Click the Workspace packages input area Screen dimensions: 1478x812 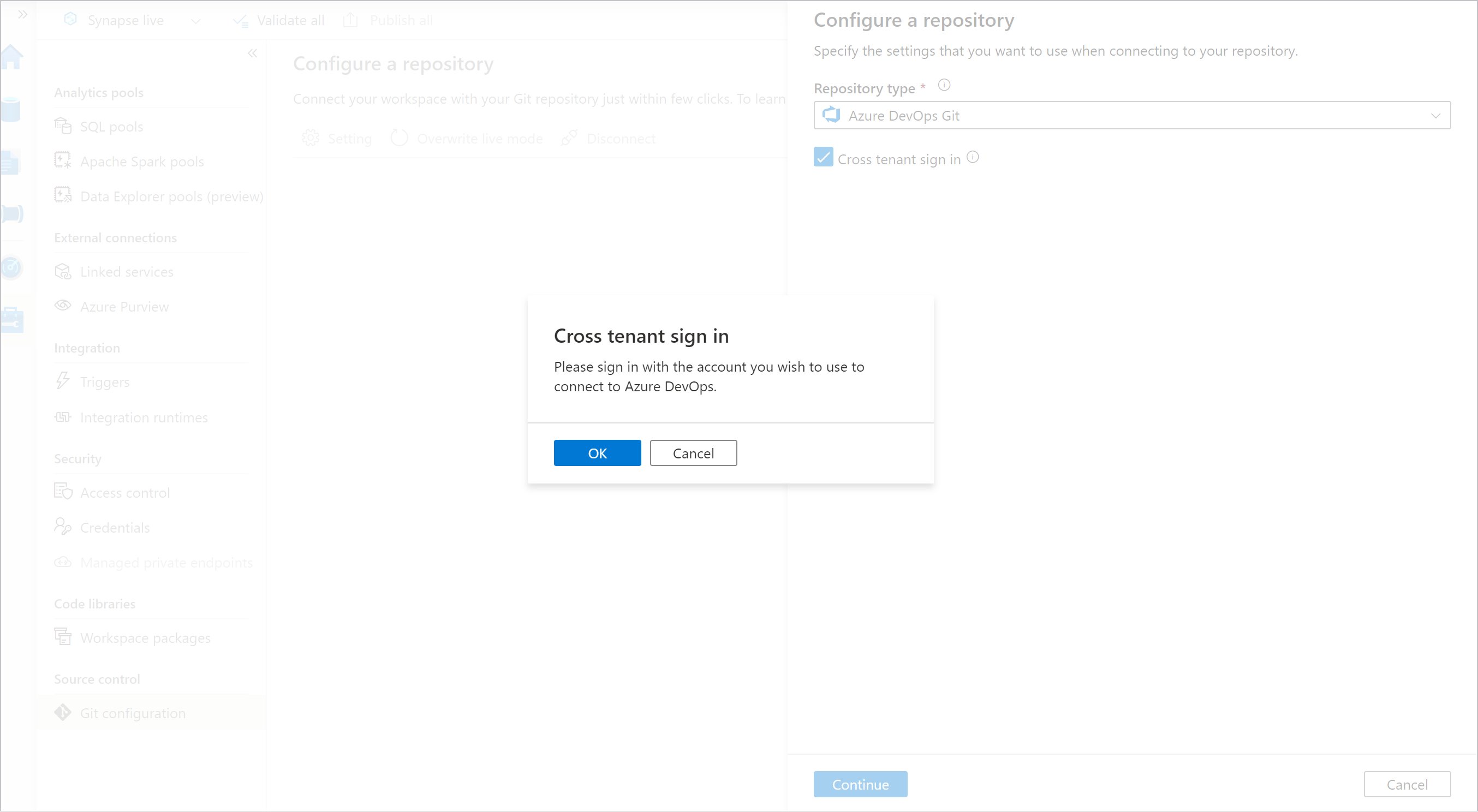pos(145,637)
